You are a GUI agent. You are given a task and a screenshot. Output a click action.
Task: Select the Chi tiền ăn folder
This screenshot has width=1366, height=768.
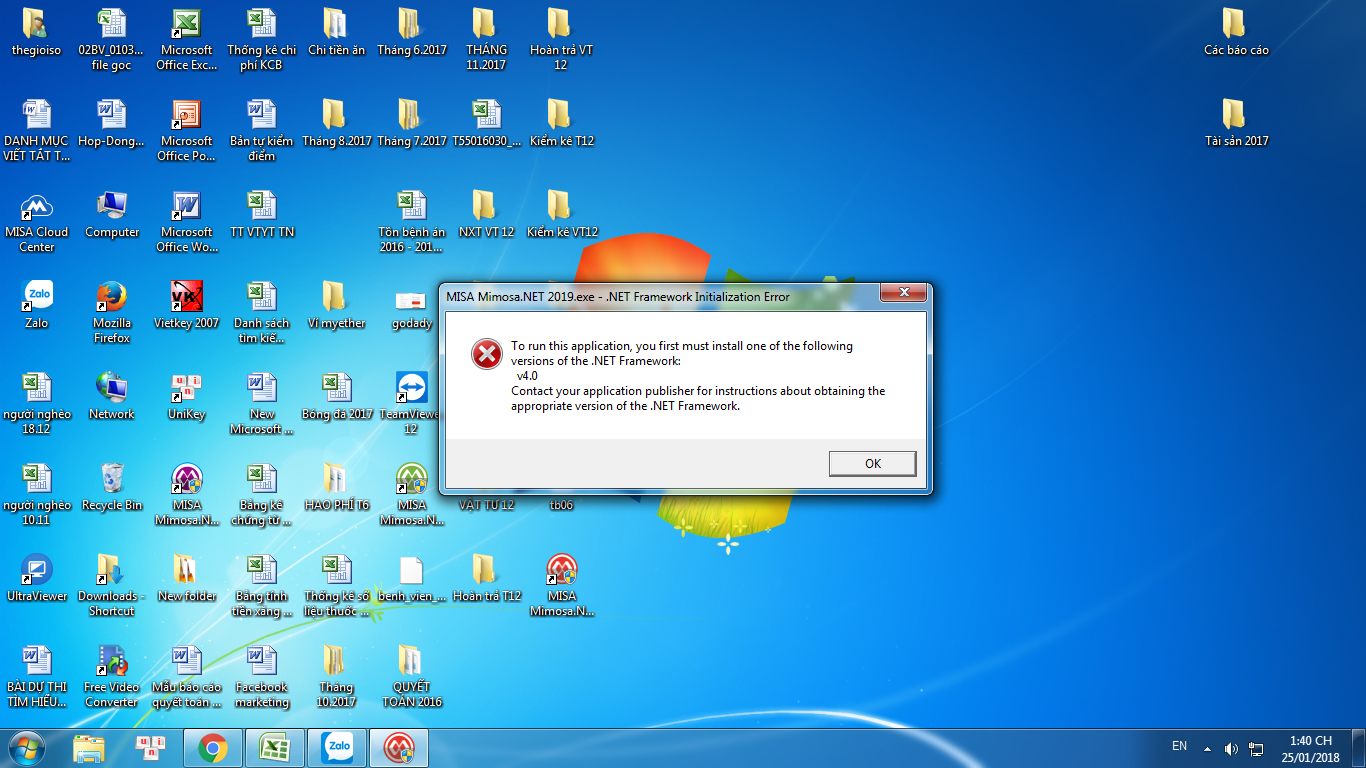[336, 32]
